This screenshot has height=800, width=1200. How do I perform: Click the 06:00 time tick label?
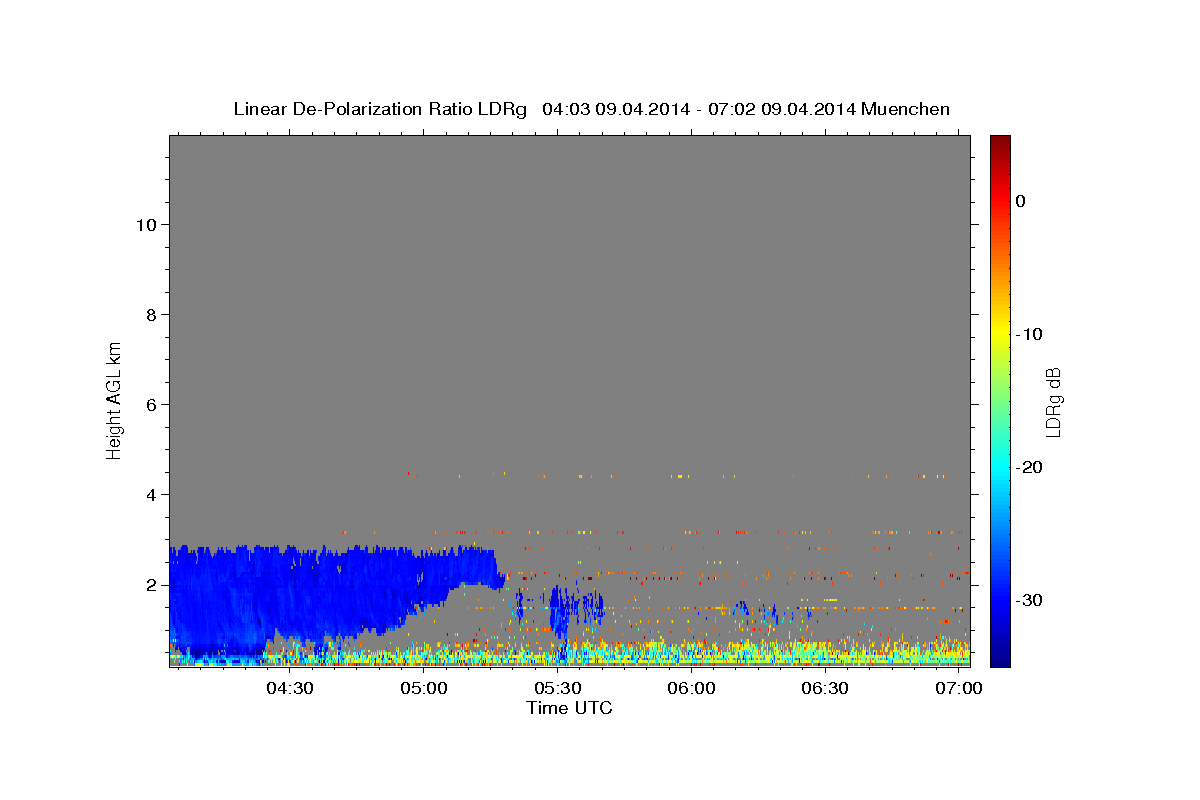(692, 689)
